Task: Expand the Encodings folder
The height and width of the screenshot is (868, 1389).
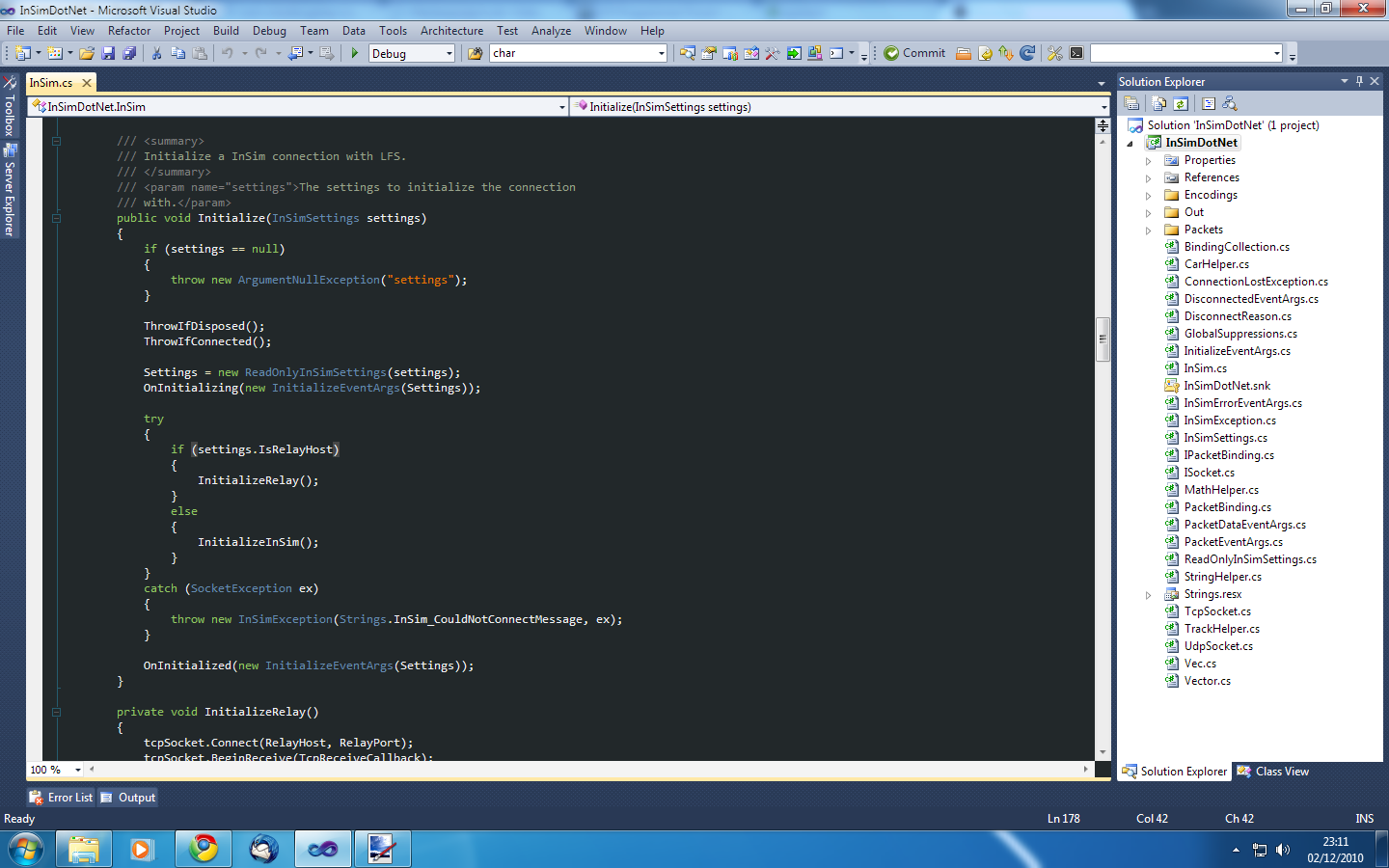Action: coord(1148,196)
